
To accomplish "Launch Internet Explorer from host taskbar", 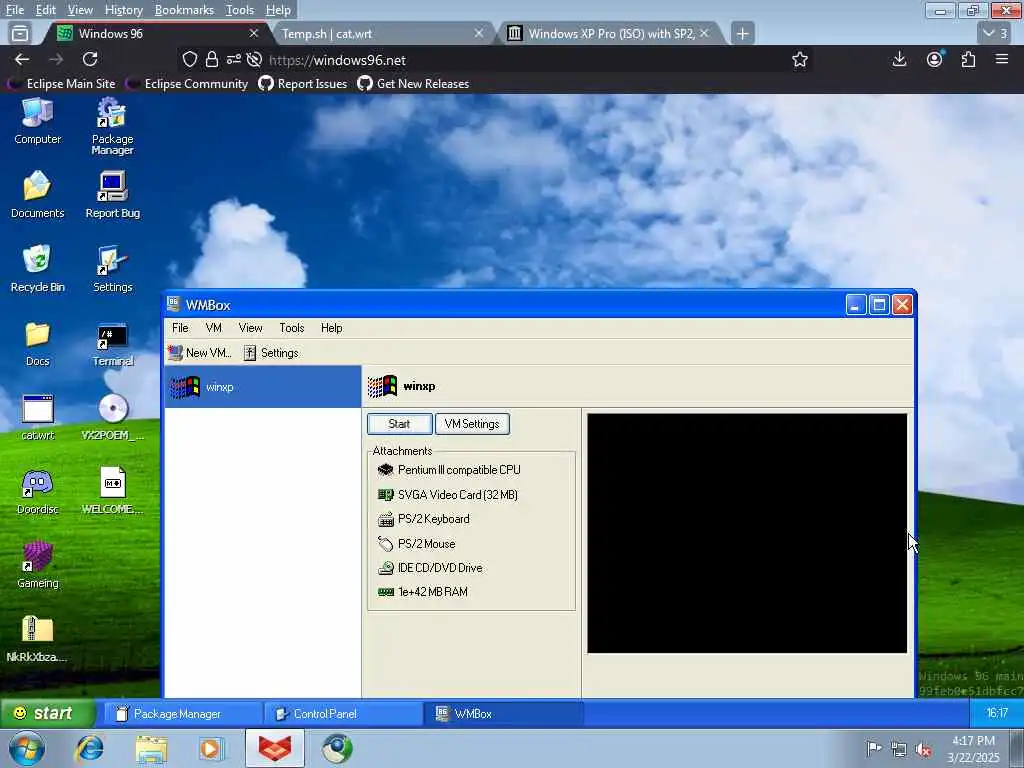I will coord(89,748).
